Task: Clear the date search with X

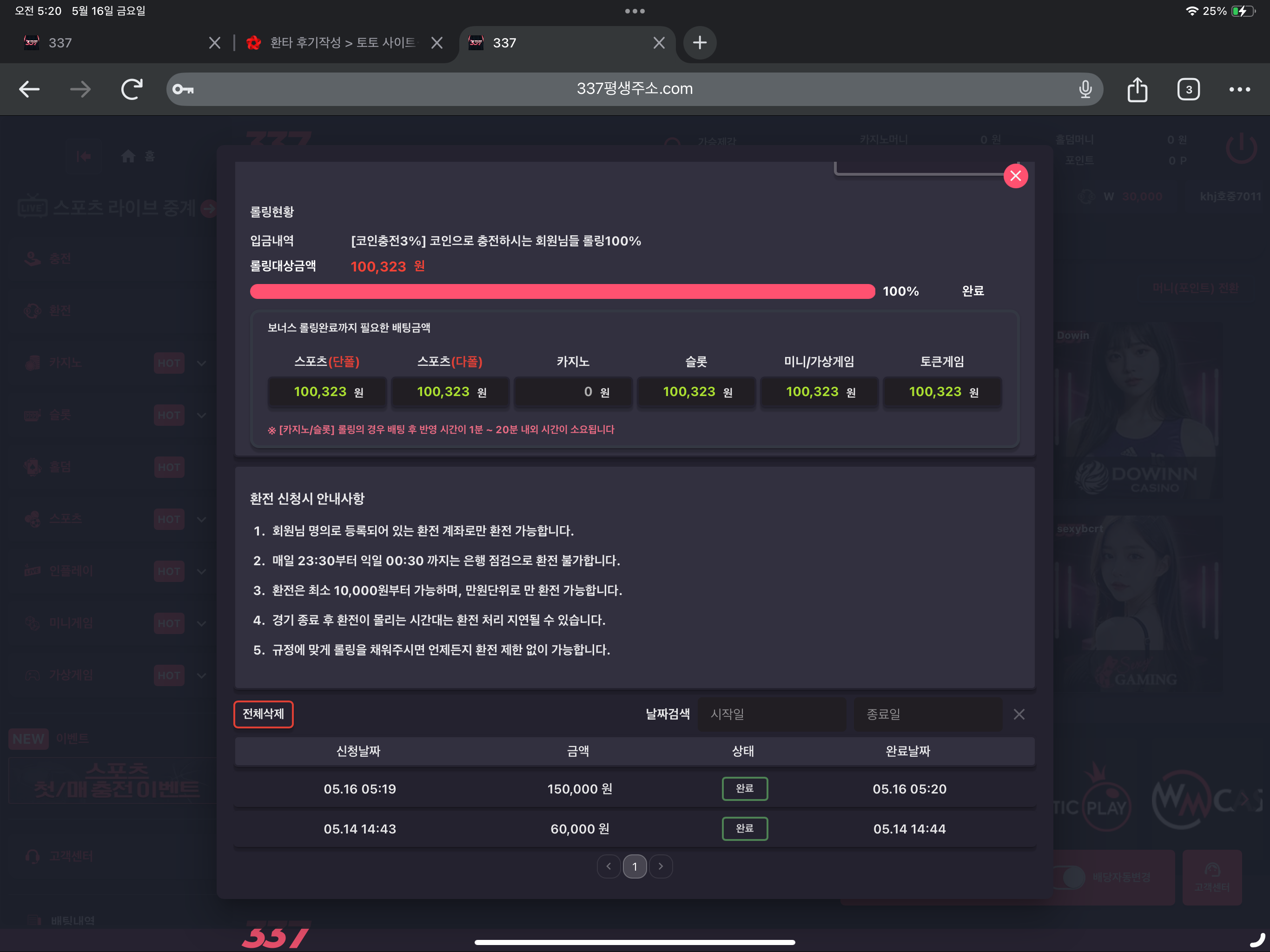Action: pos(1019,714)
